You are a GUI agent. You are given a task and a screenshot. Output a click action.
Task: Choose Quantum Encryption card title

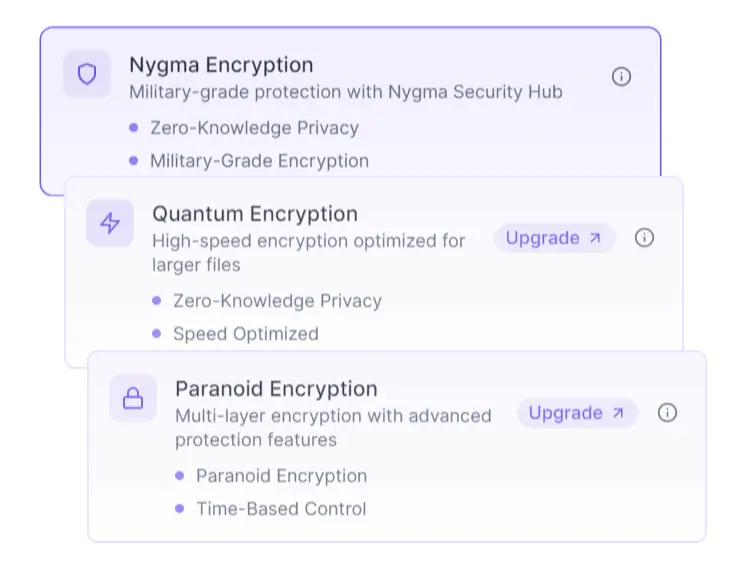pos(255,214)
